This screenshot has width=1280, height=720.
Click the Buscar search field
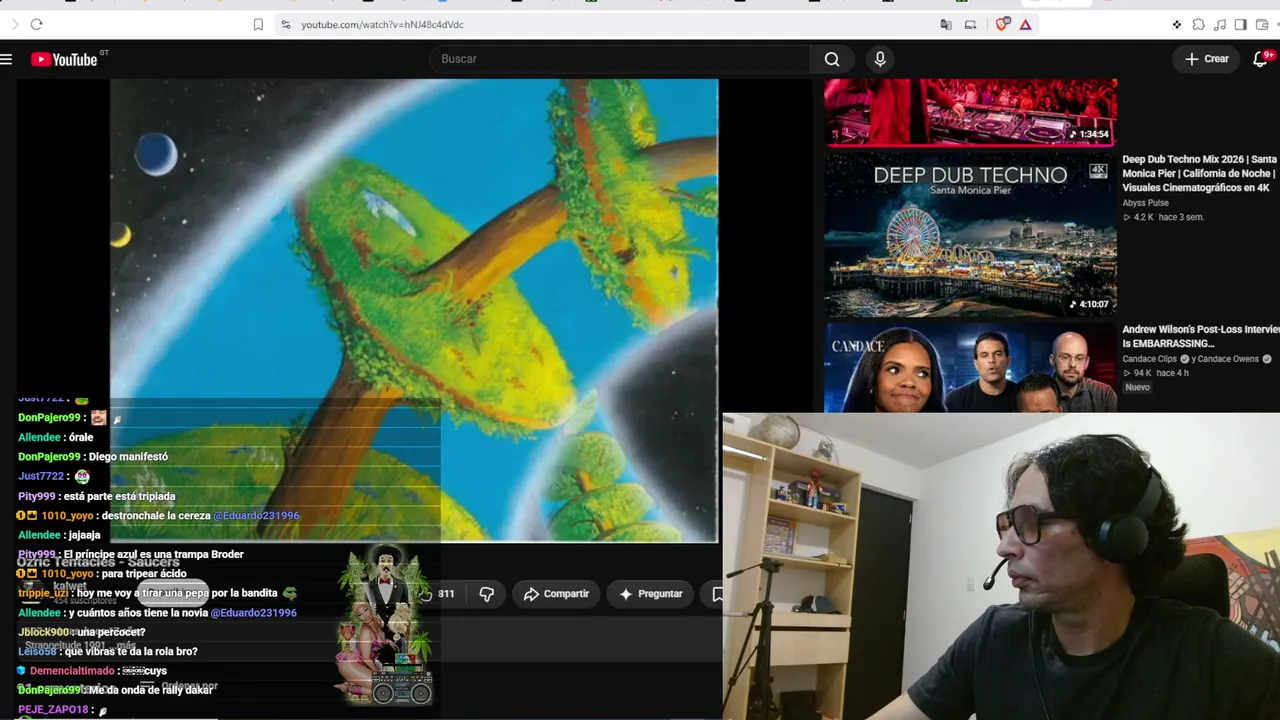(620, 59)
